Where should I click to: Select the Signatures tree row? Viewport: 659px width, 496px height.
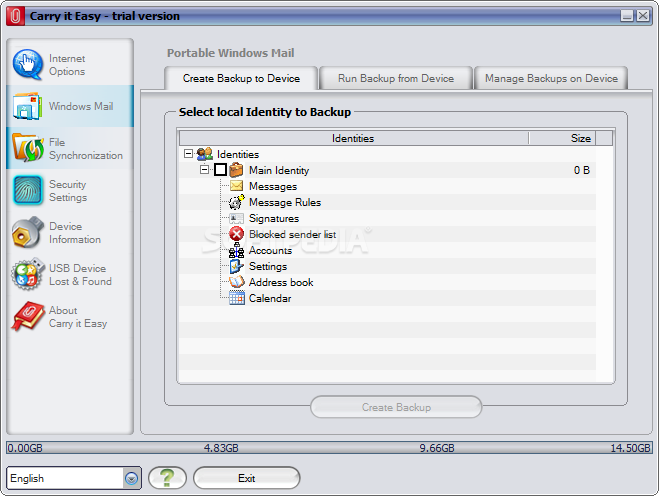coord(387,218)
